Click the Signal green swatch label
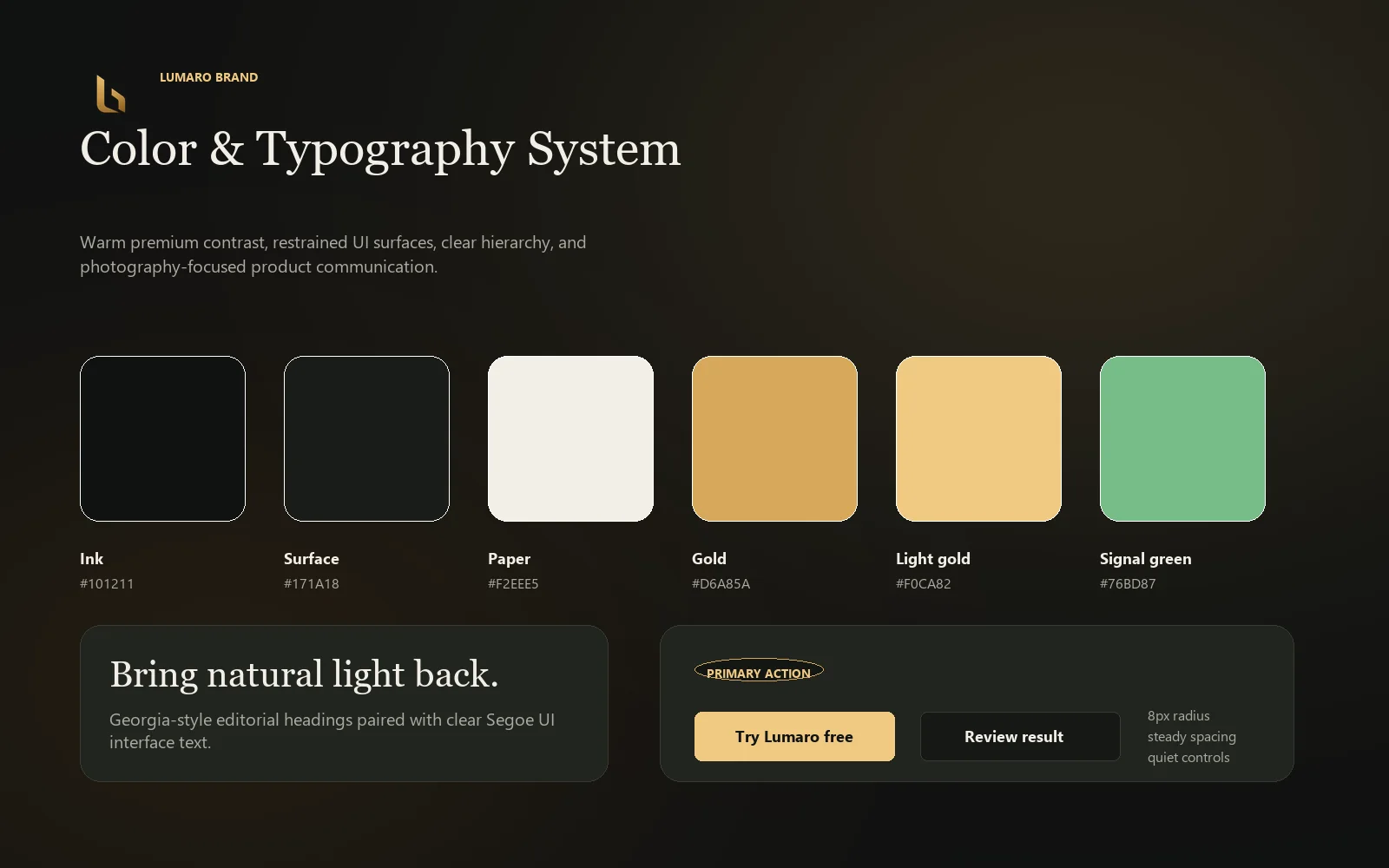This screenshot has width=1389, height=868. (x=1146, y=559)
